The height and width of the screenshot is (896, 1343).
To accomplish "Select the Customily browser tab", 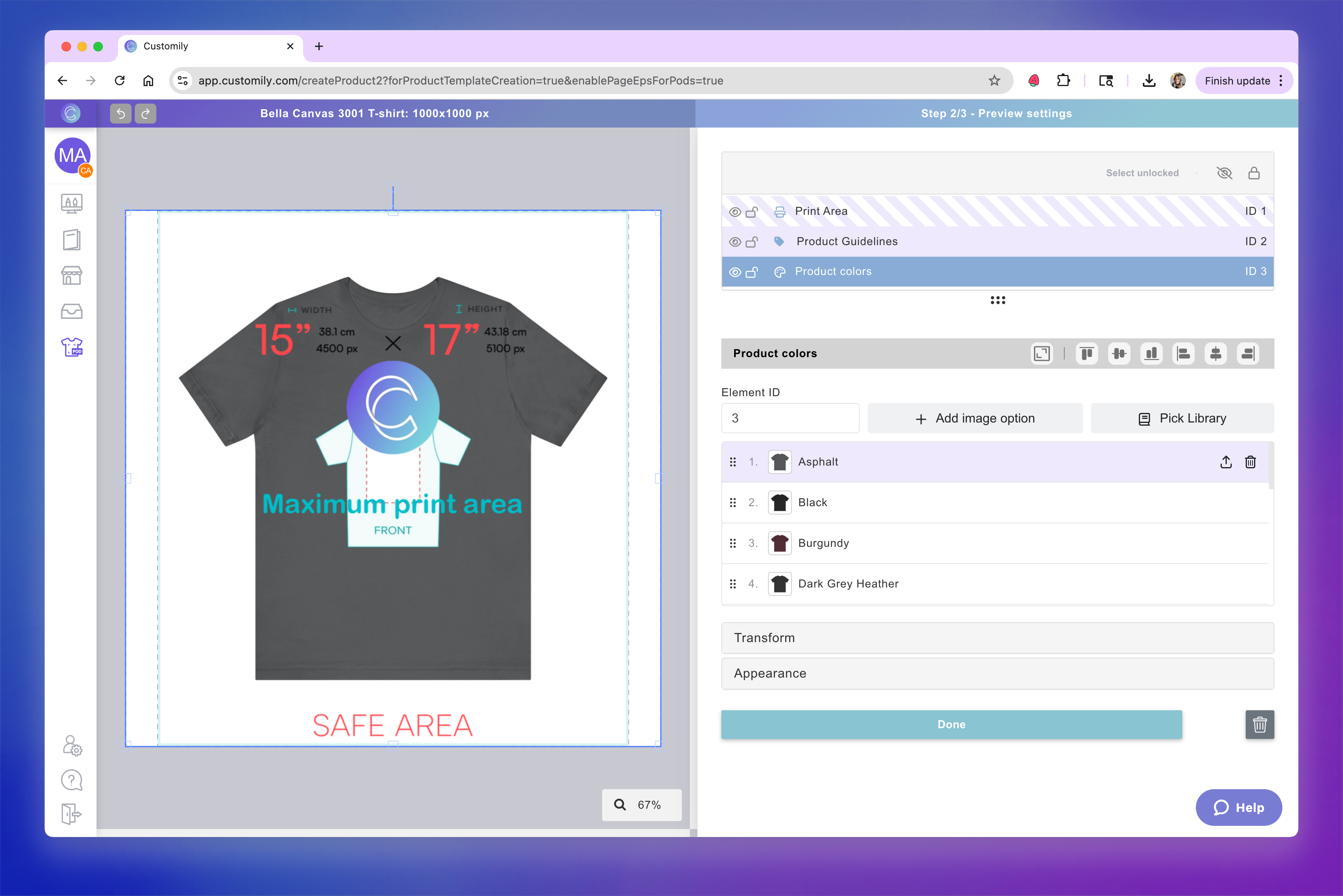I will point(189,46).
